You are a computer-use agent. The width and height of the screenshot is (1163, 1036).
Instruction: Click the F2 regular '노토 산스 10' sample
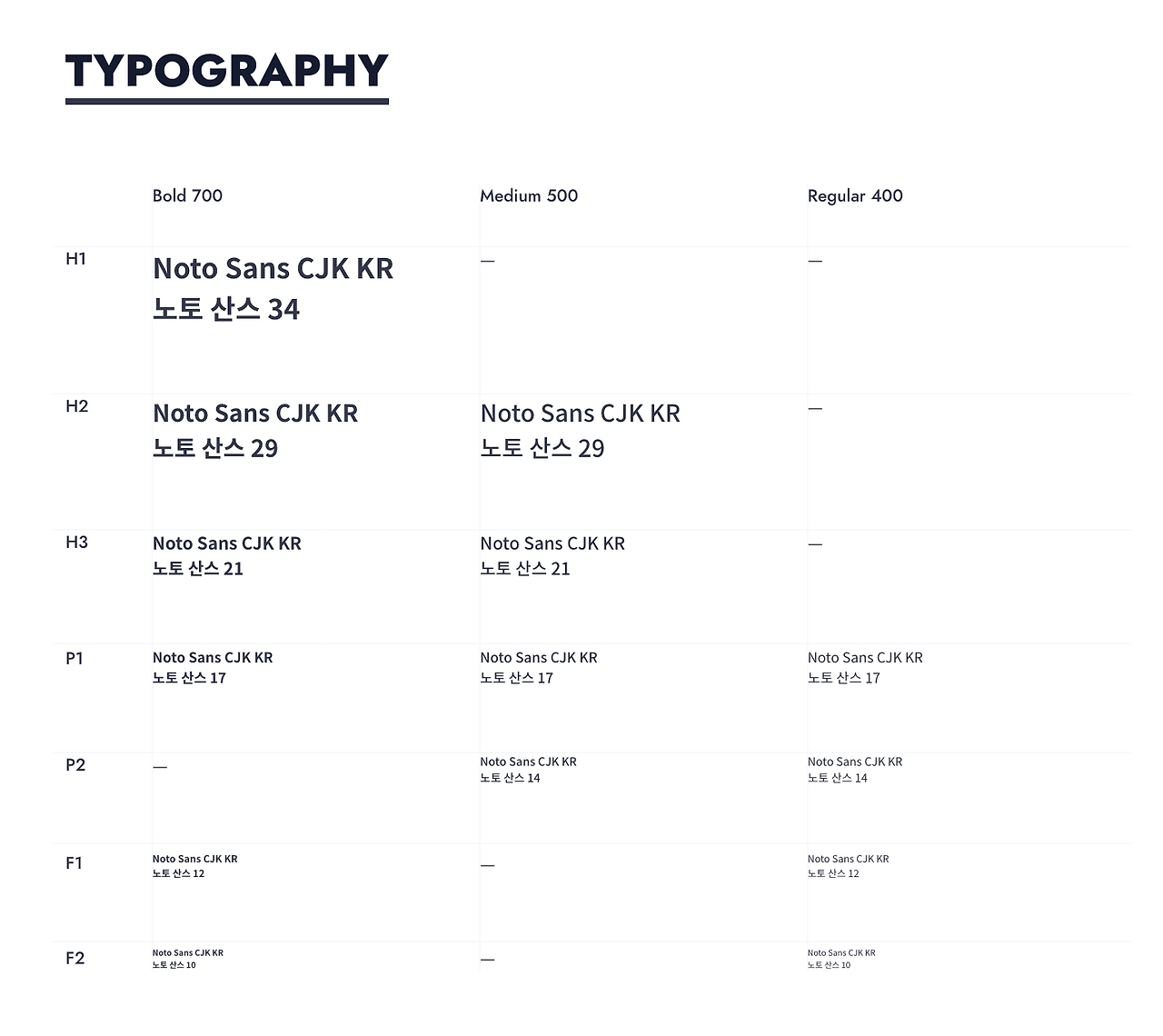pos(829,965)
